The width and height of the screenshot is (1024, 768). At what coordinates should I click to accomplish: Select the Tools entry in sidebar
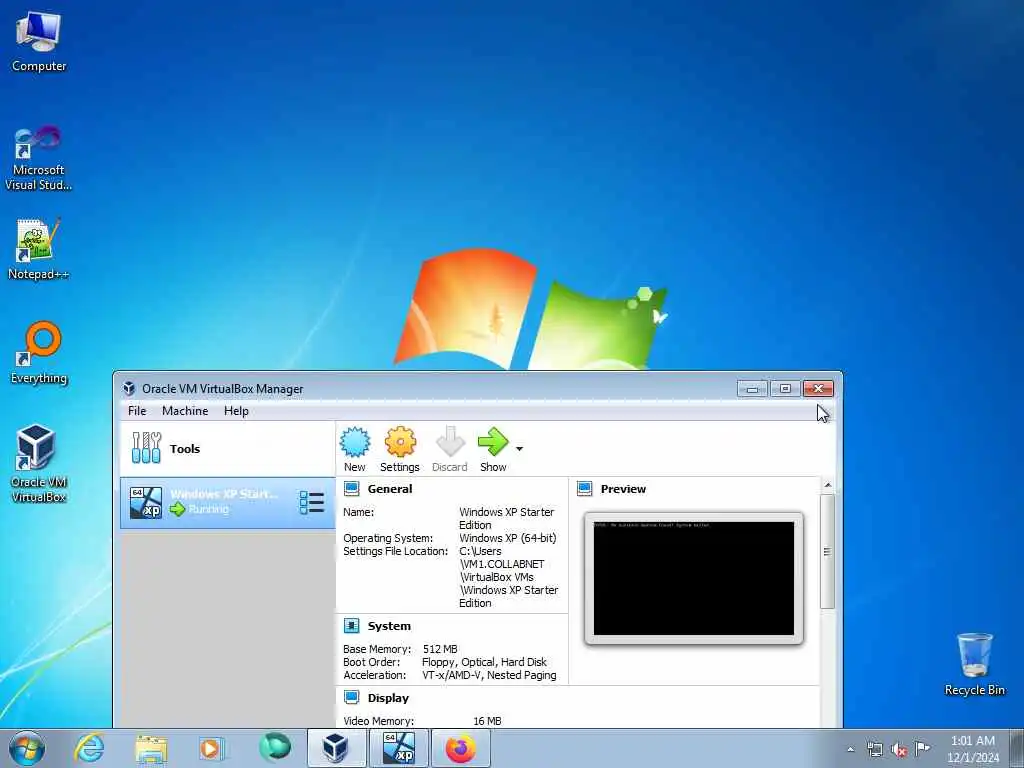pos(227,449)
